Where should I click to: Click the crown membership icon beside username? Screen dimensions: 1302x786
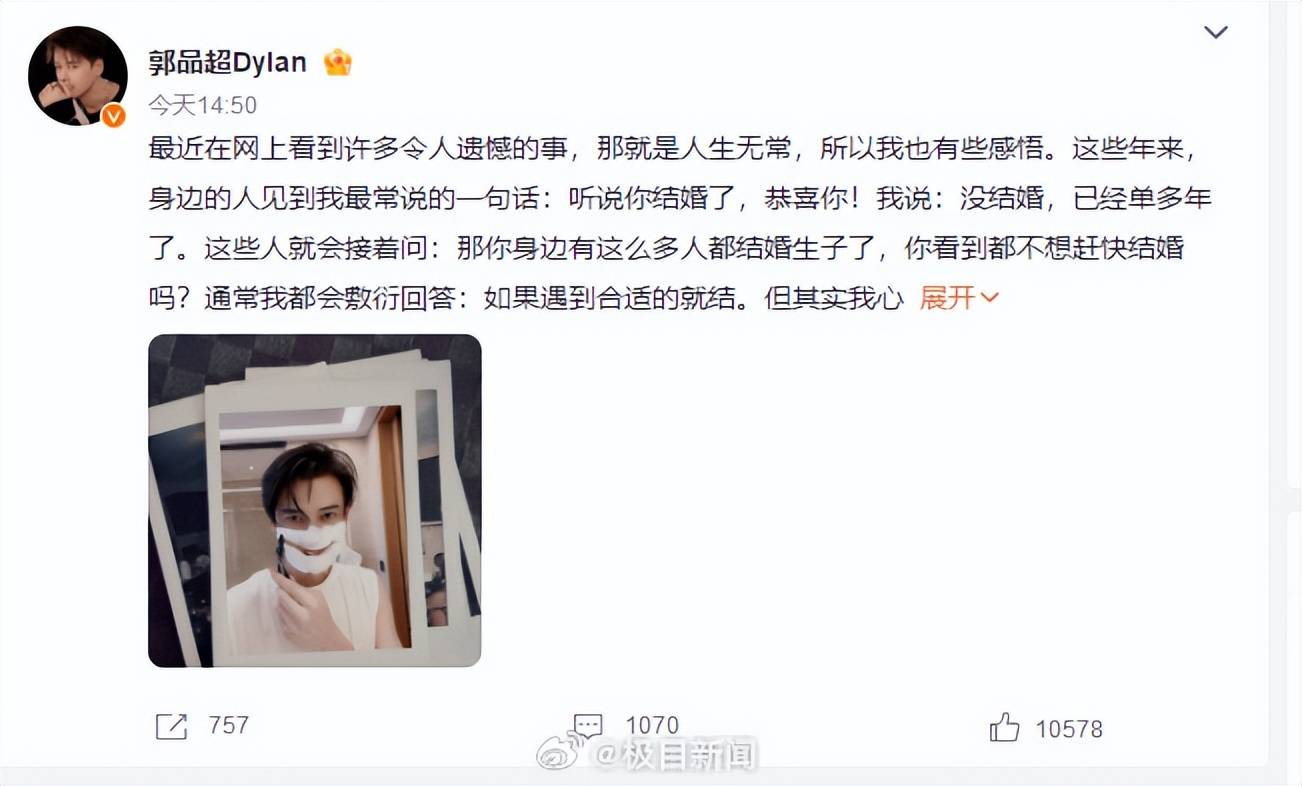tap(338, 63)
